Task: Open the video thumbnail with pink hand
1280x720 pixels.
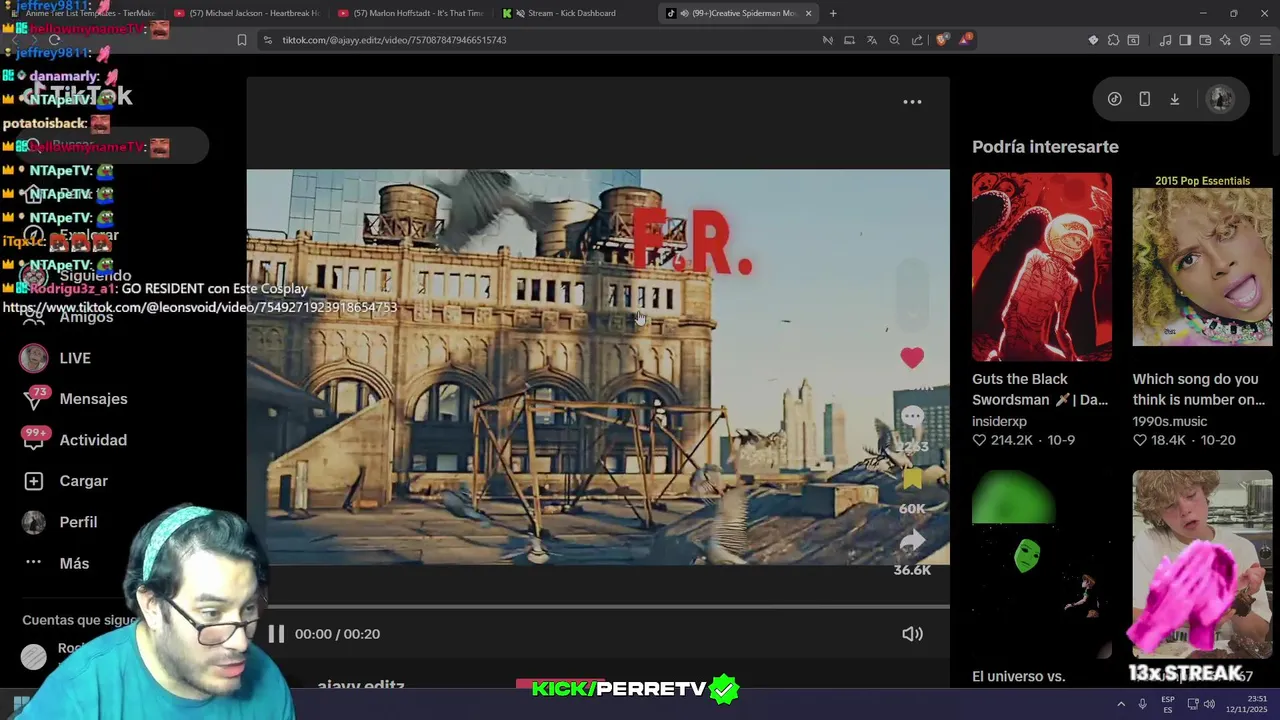Action: coord(1202,563)
